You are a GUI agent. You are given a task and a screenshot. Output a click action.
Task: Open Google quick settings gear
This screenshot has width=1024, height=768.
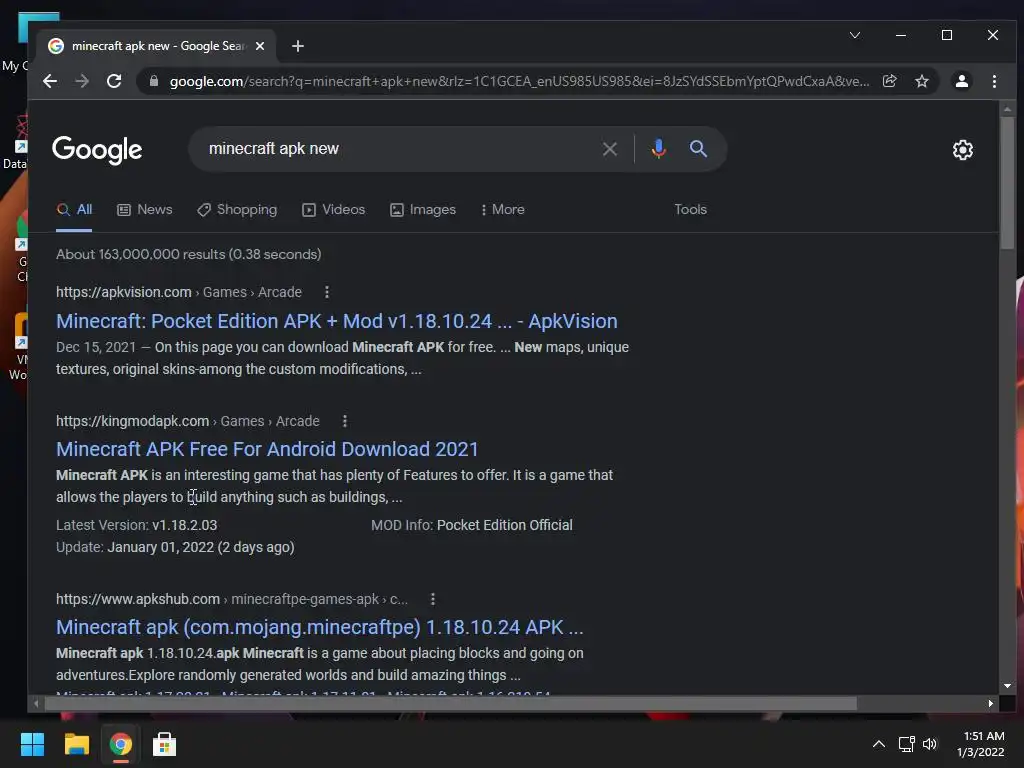coord(963,150)
